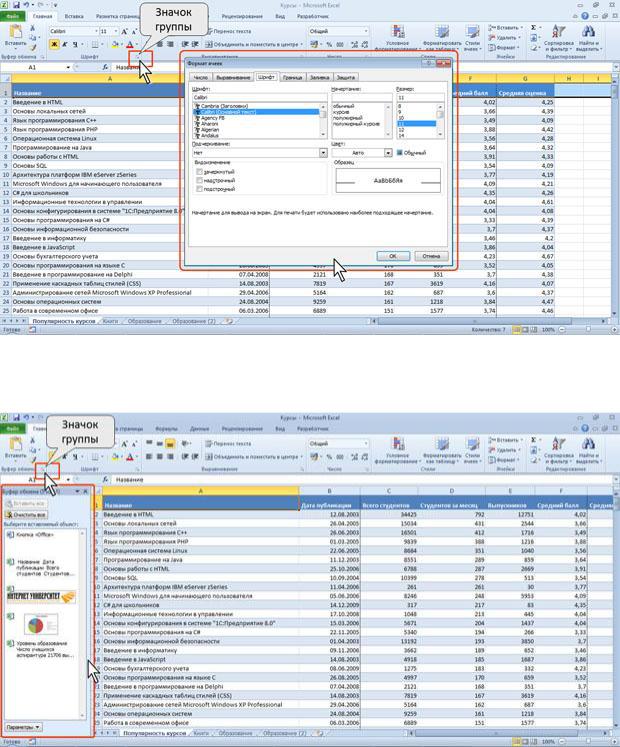Switch to Защита tab in dialog
This screenshot has width=620, height=747.
tap(346, 77)
